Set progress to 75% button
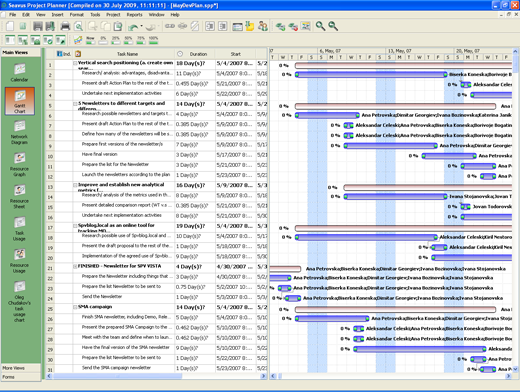Viewport: 520px width, 392px height. (x=141, y=40)
